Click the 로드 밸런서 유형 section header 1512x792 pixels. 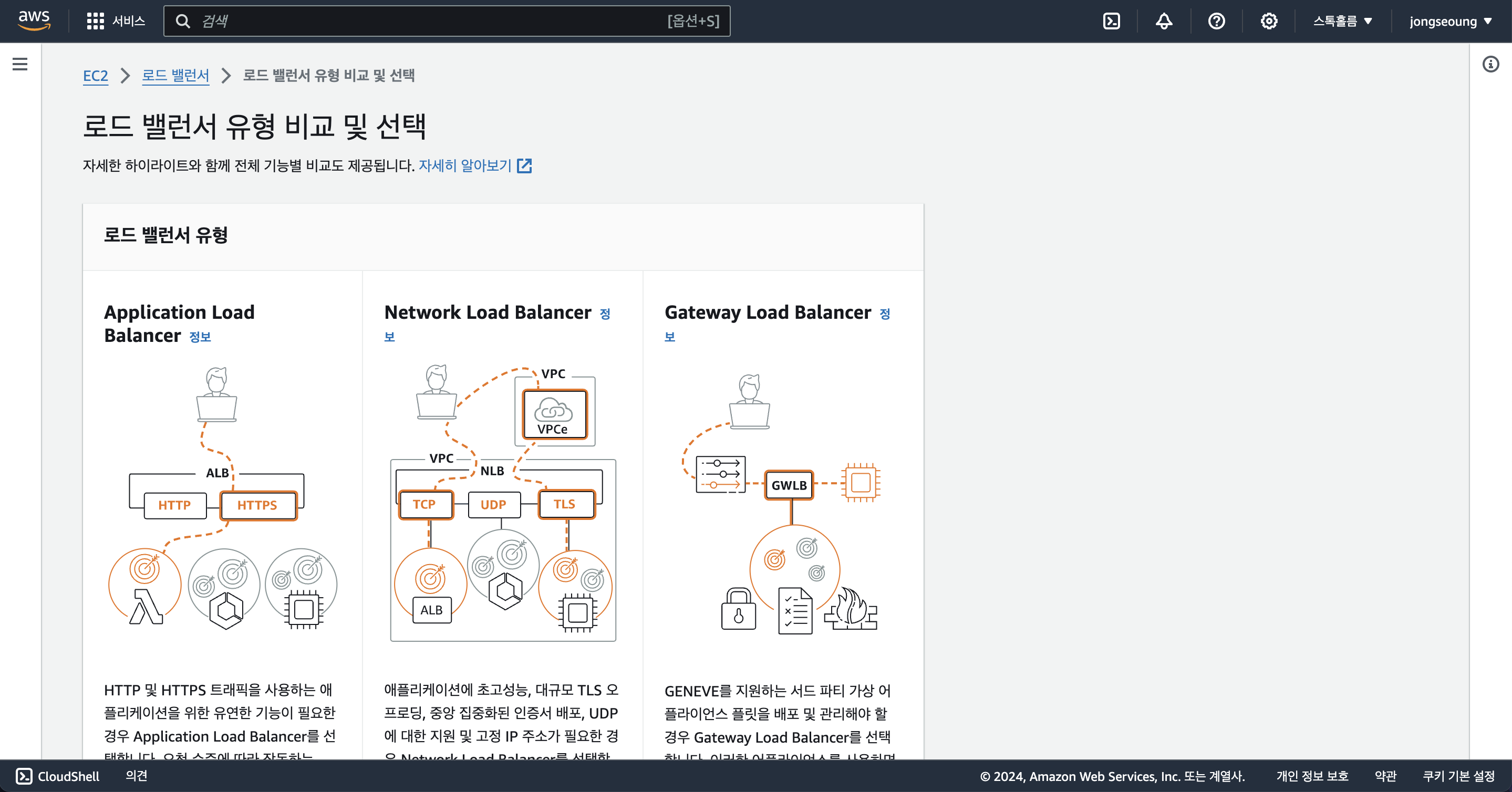pos(166,235)
